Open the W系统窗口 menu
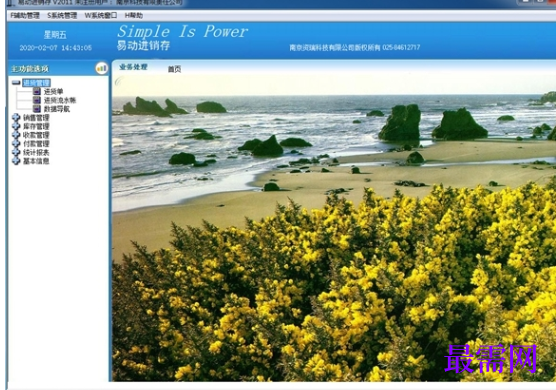 (101, 16)
